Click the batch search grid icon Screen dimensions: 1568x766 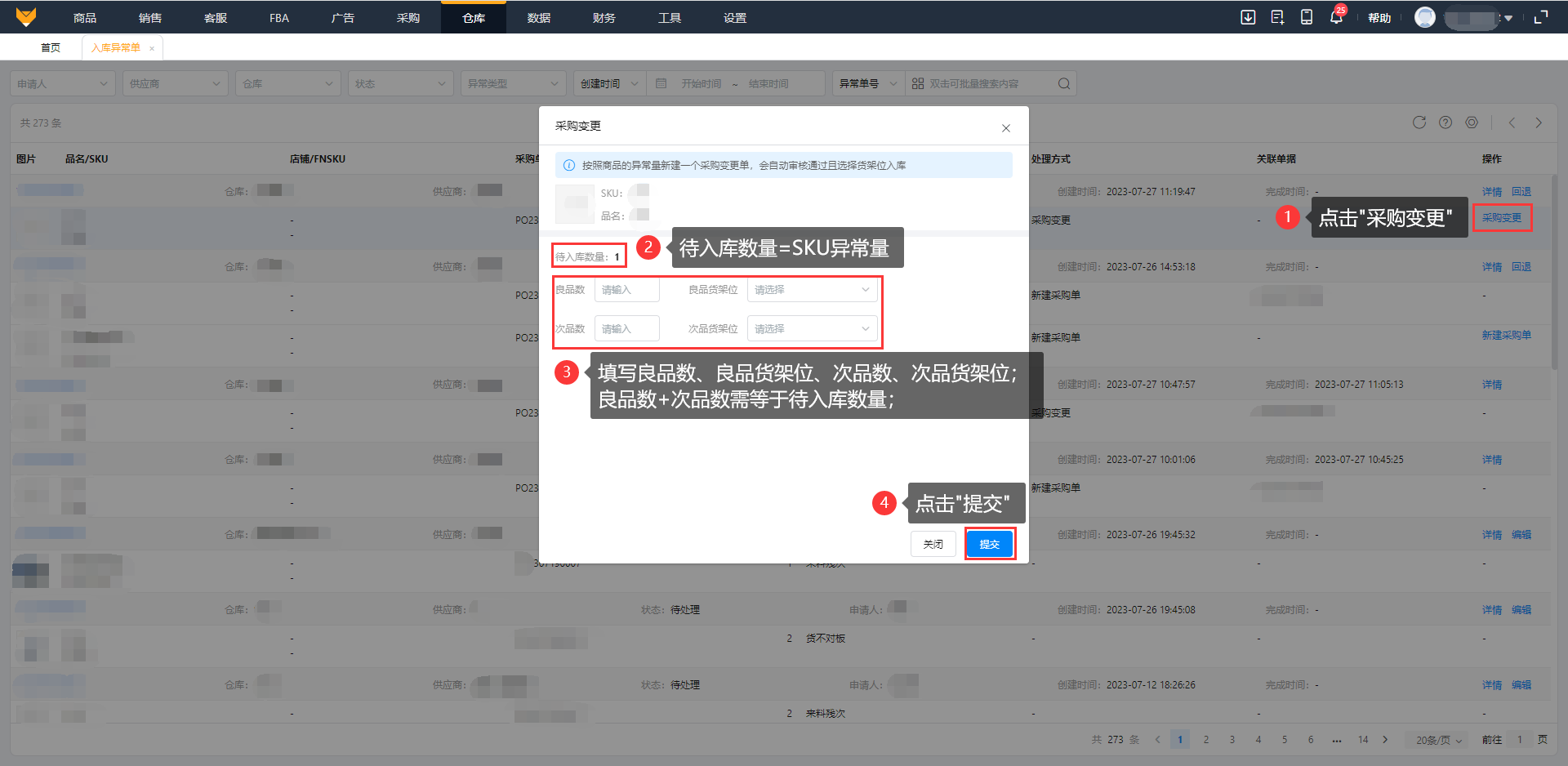tap(918, 83)
